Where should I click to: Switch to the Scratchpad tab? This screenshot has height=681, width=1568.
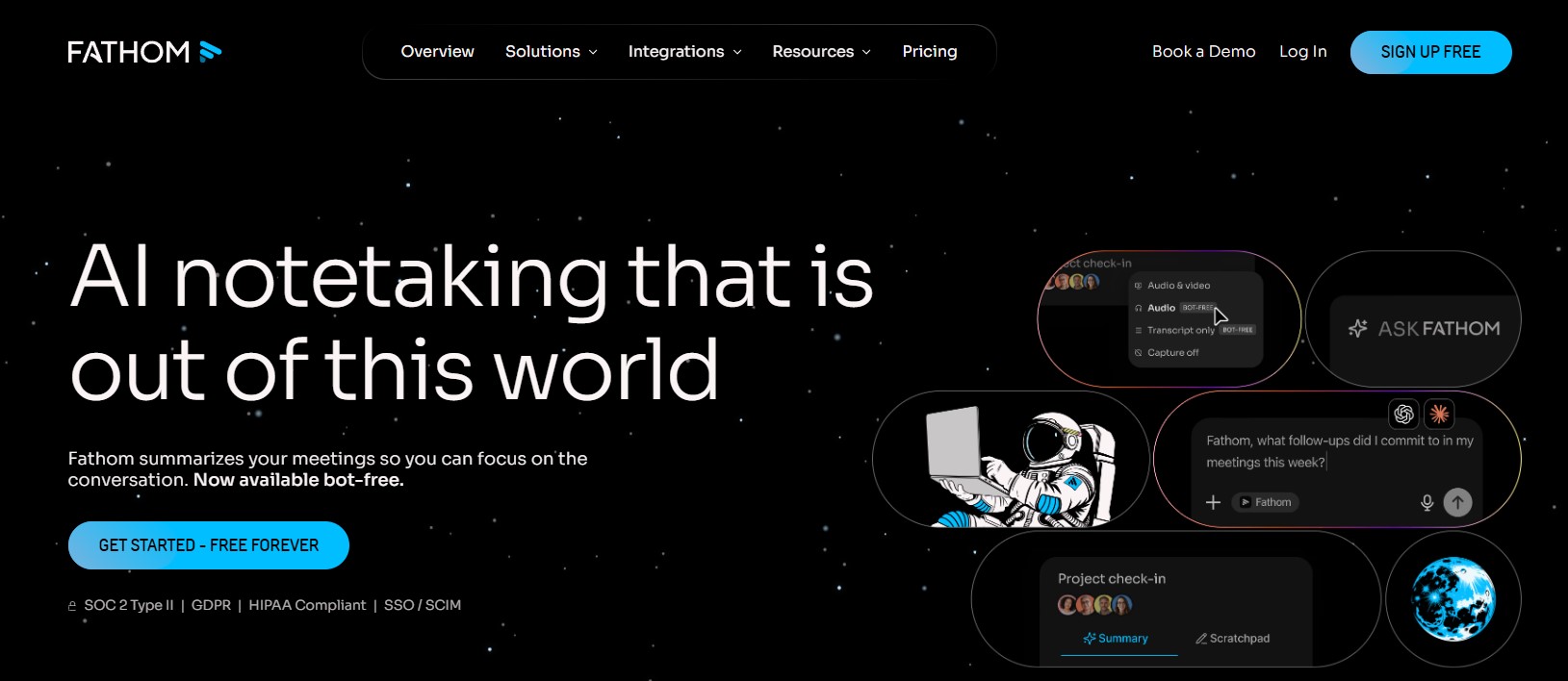(x=1233, y=639)
